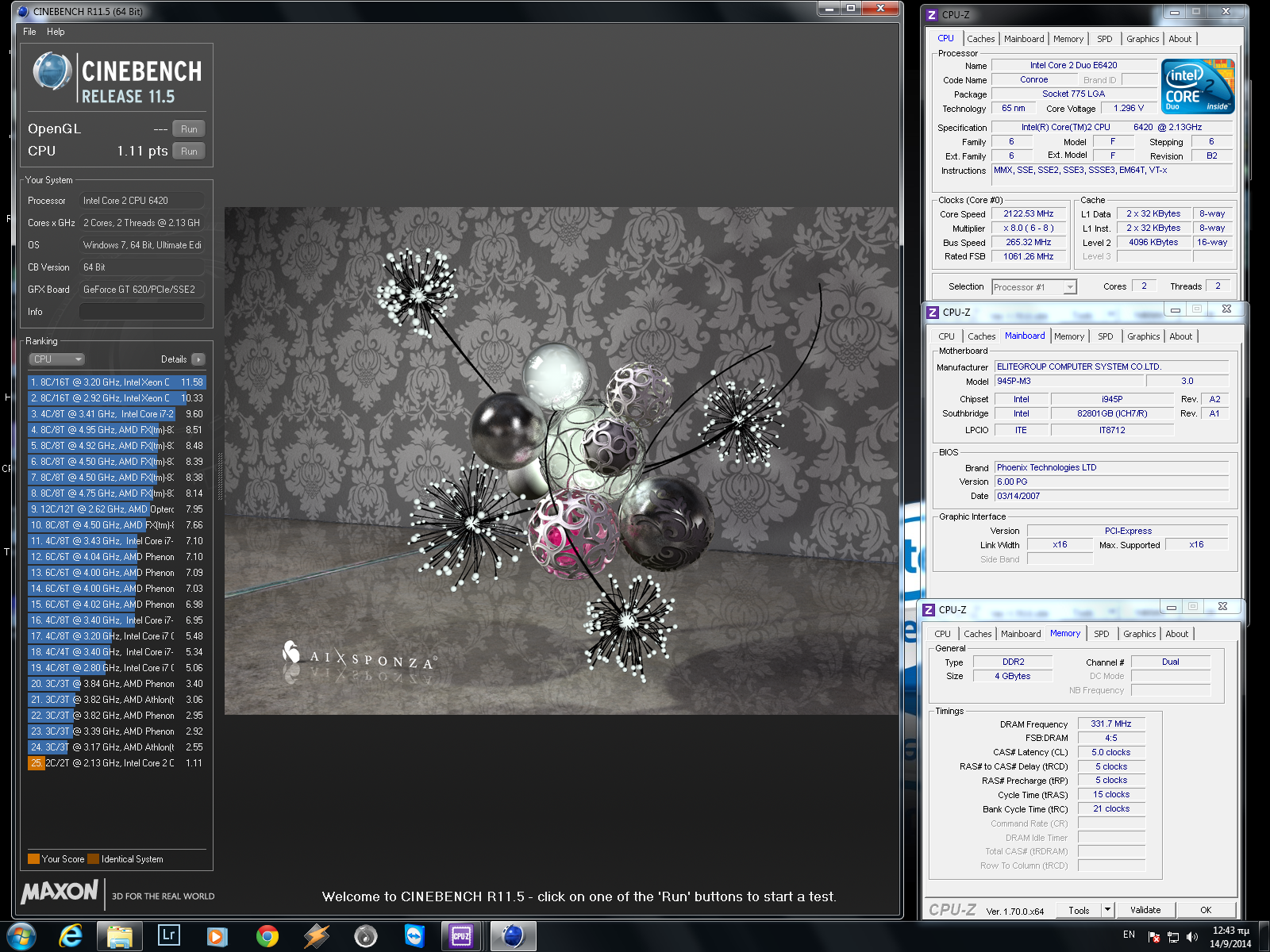1270x952 pixels.
Task: Open Windows Explorer folder icon in taskbar
Action: click(120, 936)
